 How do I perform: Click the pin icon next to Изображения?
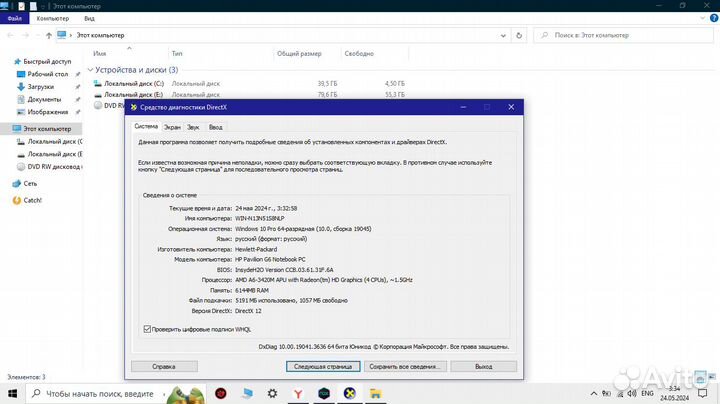[78, 112]
